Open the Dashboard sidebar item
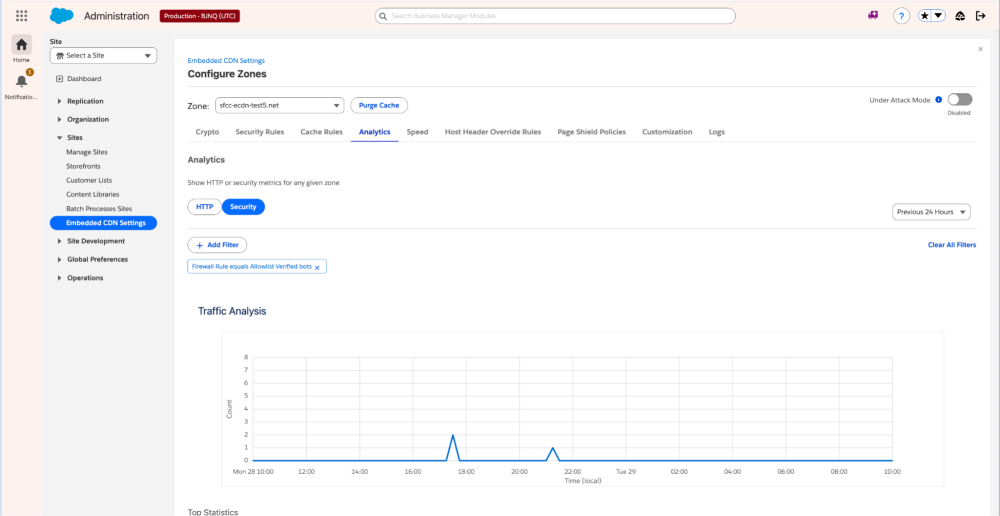 pyautogui.click(x=84, y=79)
